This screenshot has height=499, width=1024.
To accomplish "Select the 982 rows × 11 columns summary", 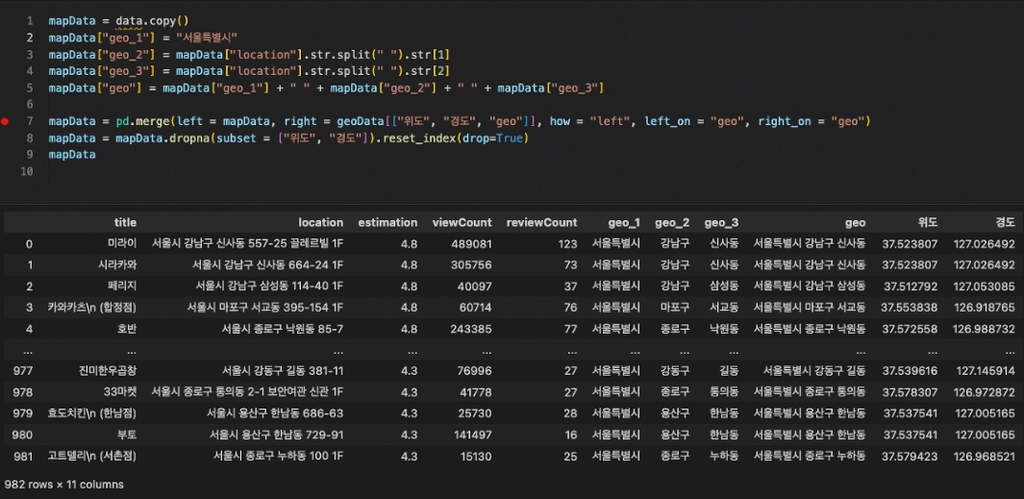I will coord(64,485).
